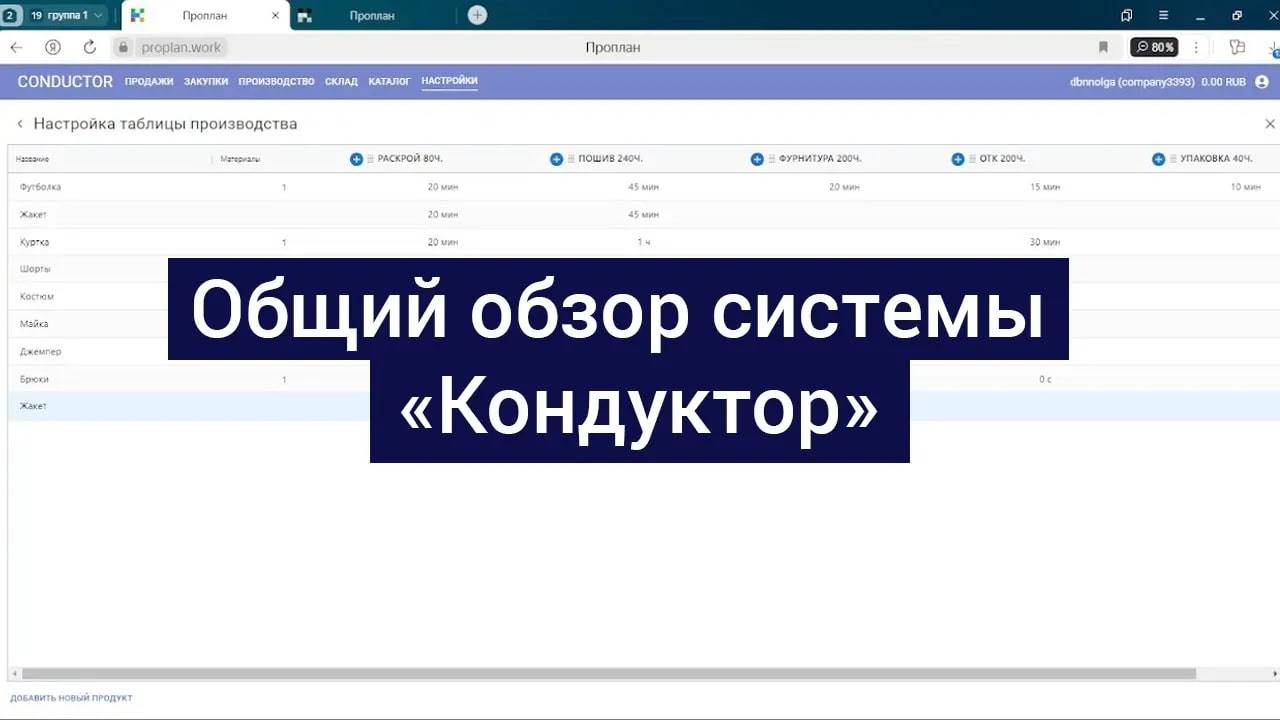This screenshot has width=1280, height=720.
Task: Click the ПОШИВ 240ч. column title
Action: 610,159
